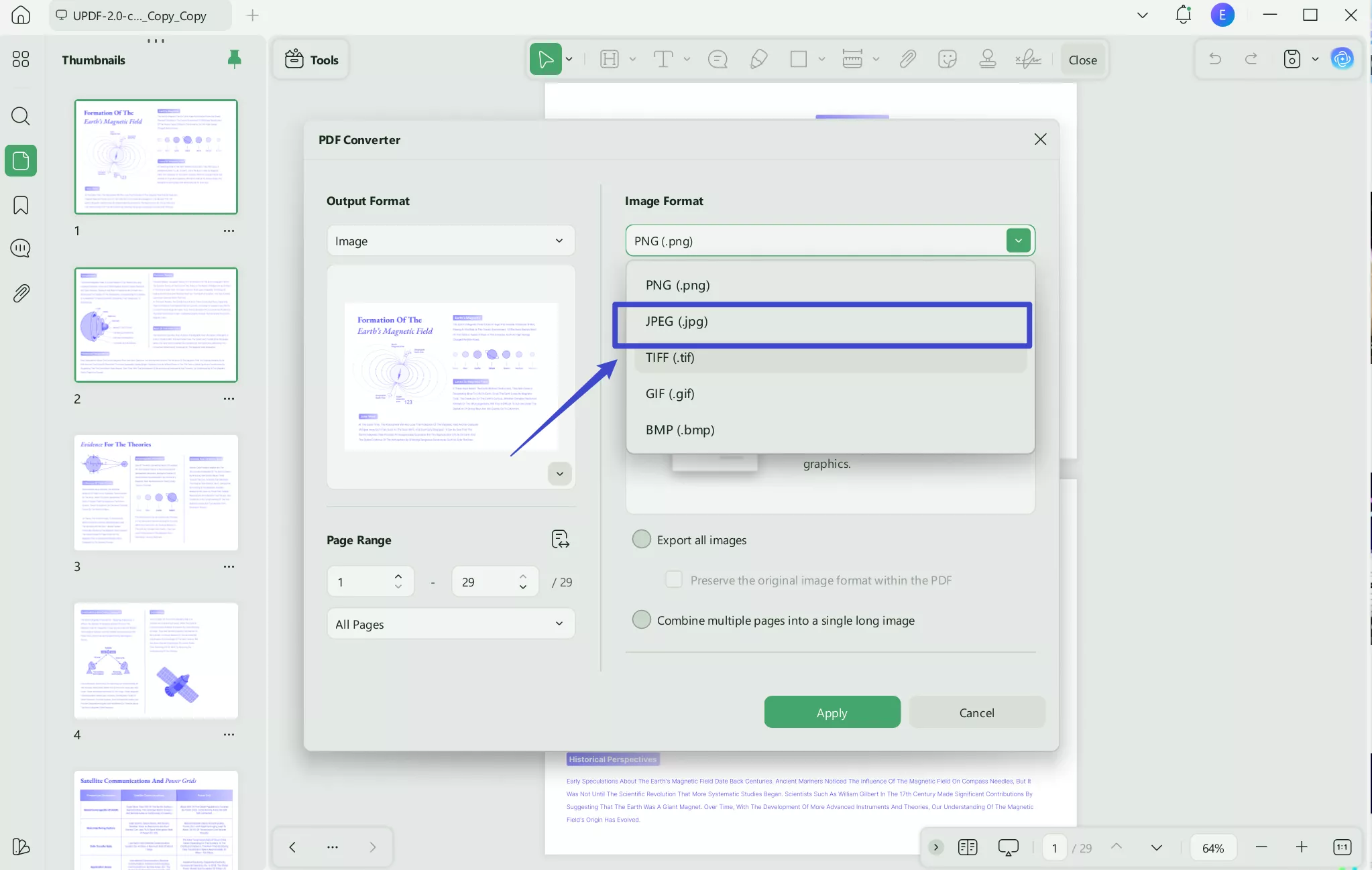
Task: Open the Attachments panel
Action: (x=20, y=293)
